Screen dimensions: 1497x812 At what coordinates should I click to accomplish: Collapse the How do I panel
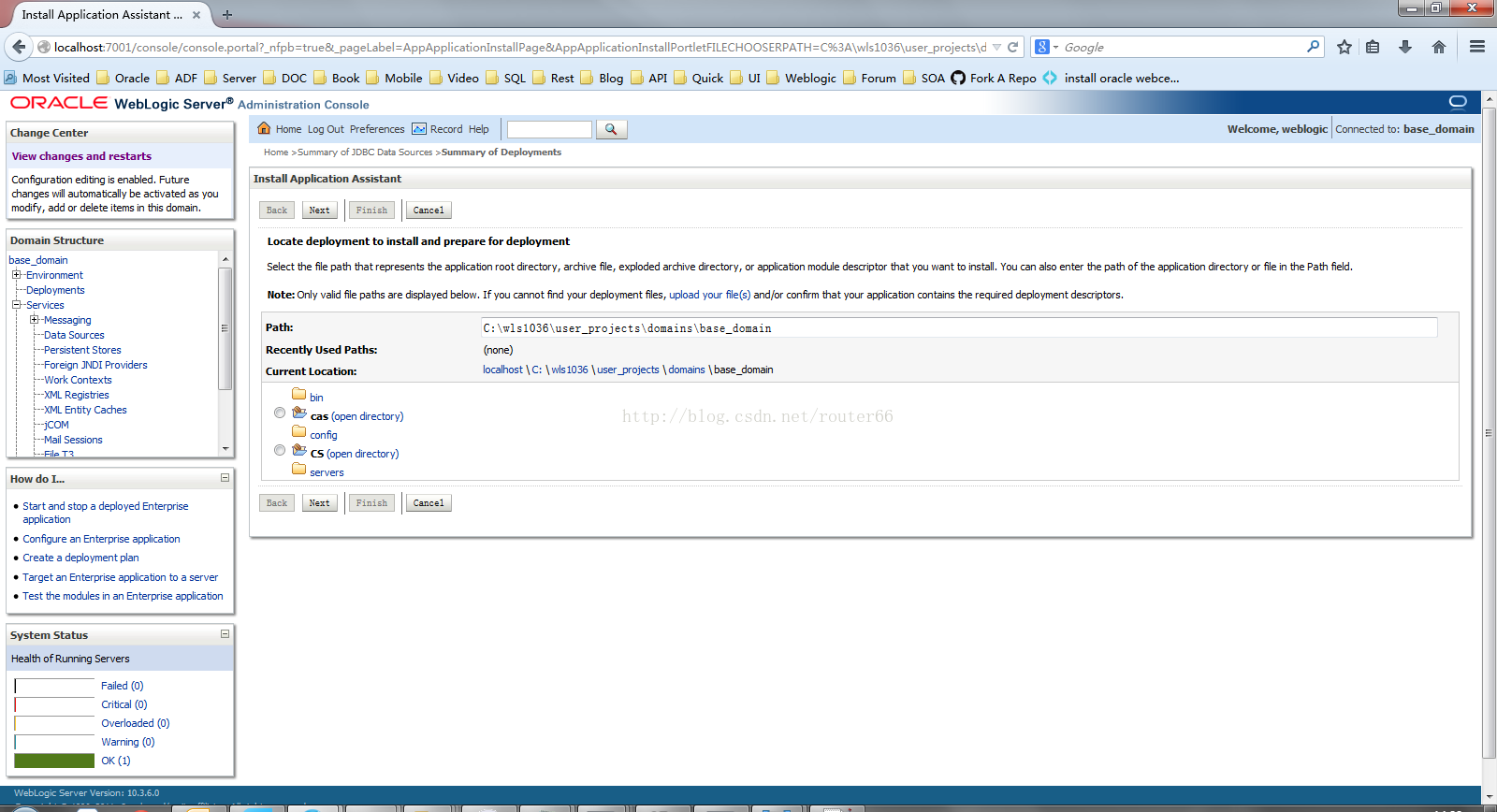pyautogui.click(x=225, y=478)
